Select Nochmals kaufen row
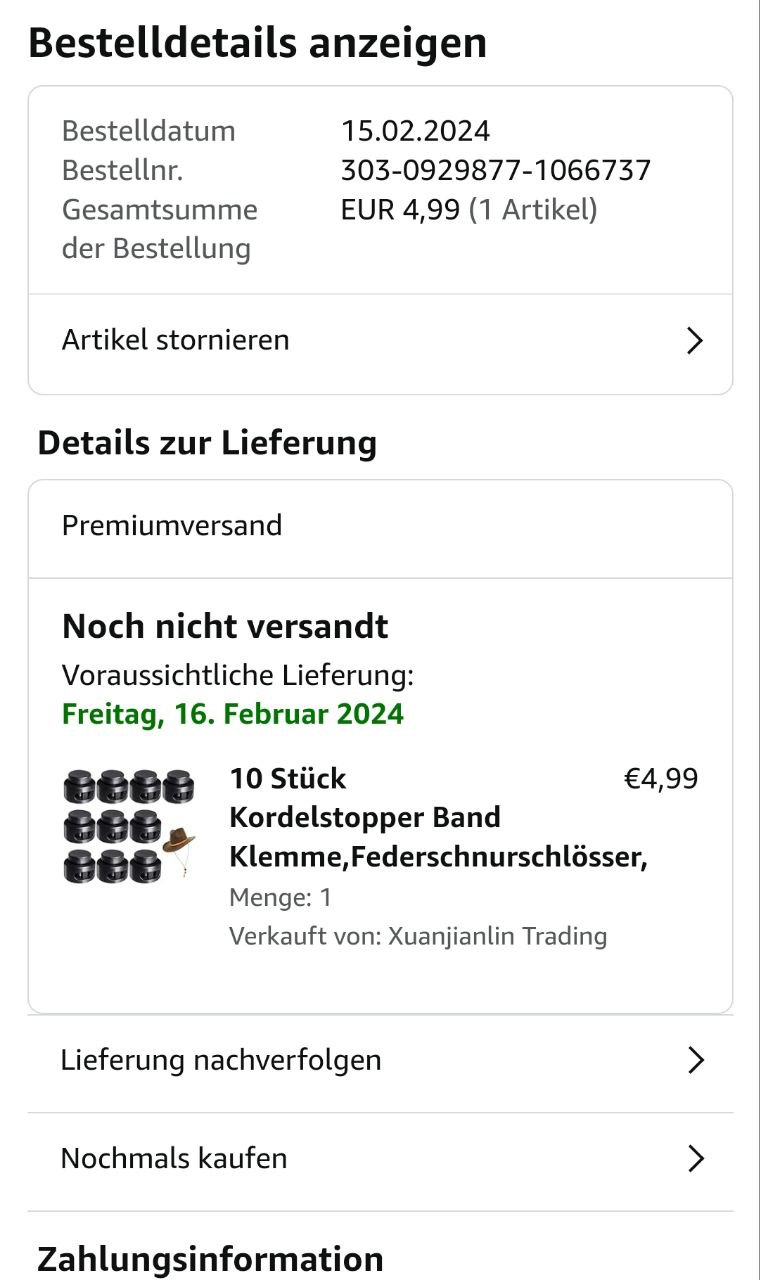The width and height of the screenshot is (760, 1280). 174,1159
